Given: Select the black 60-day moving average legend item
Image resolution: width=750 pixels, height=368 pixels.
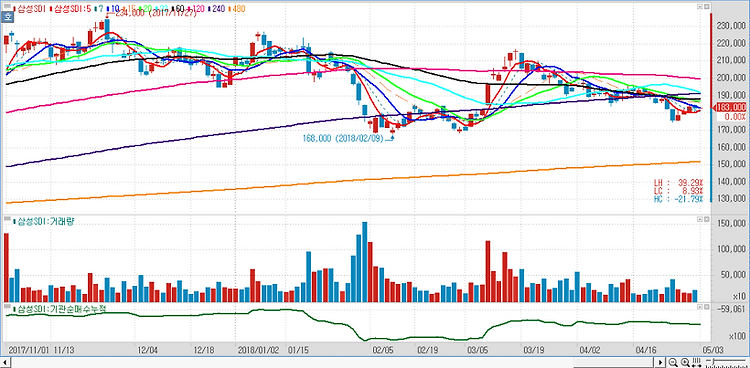Looking at the screenshot, I should [179, 9].
